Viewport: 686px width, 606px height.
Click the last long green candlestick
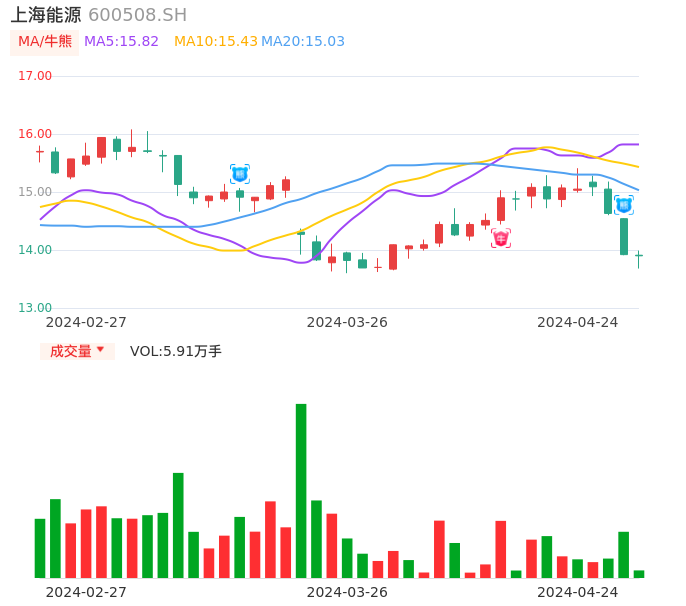pyautogui.click(x=624, y=236)
